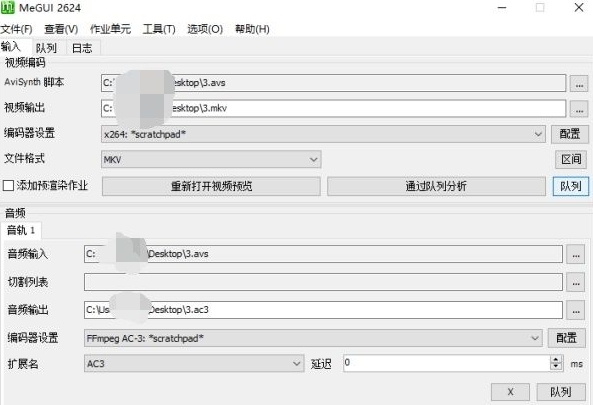
Task: Click the 区间 button
Action: [x=571, y=160]
